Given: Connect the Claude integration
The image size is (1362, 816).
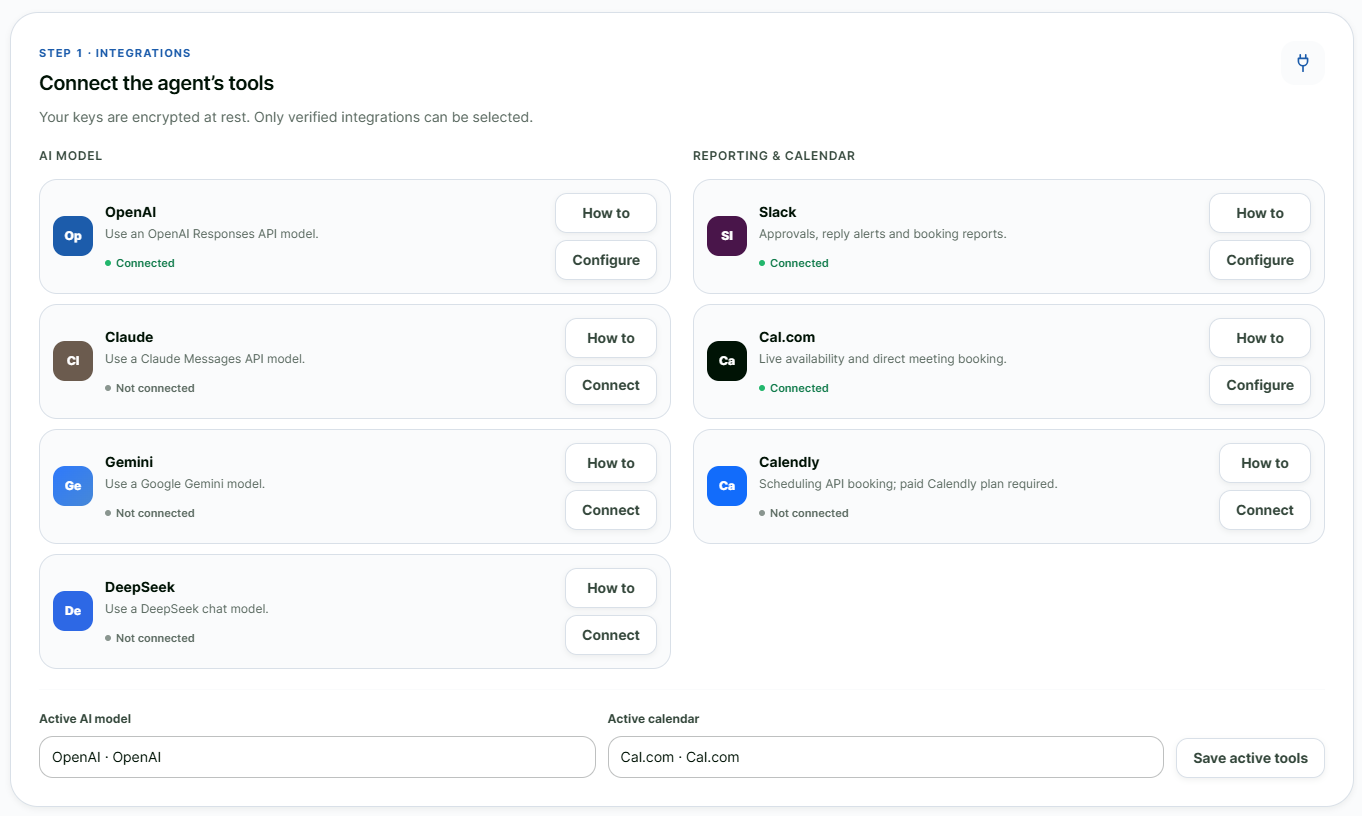Looking at the screenshot, I should pos(611,385).
